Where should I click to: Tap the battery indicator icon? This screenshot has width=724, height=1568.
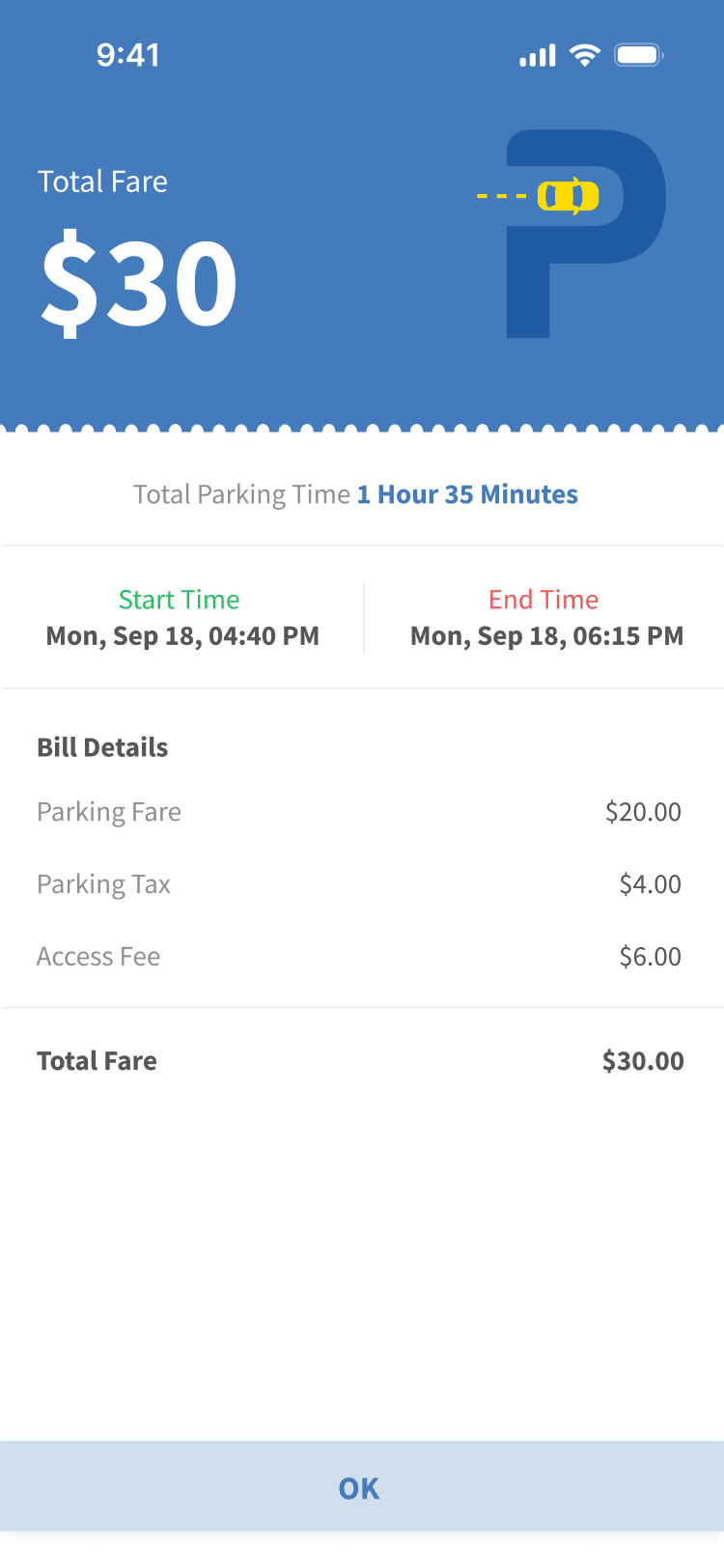(638, 55)
